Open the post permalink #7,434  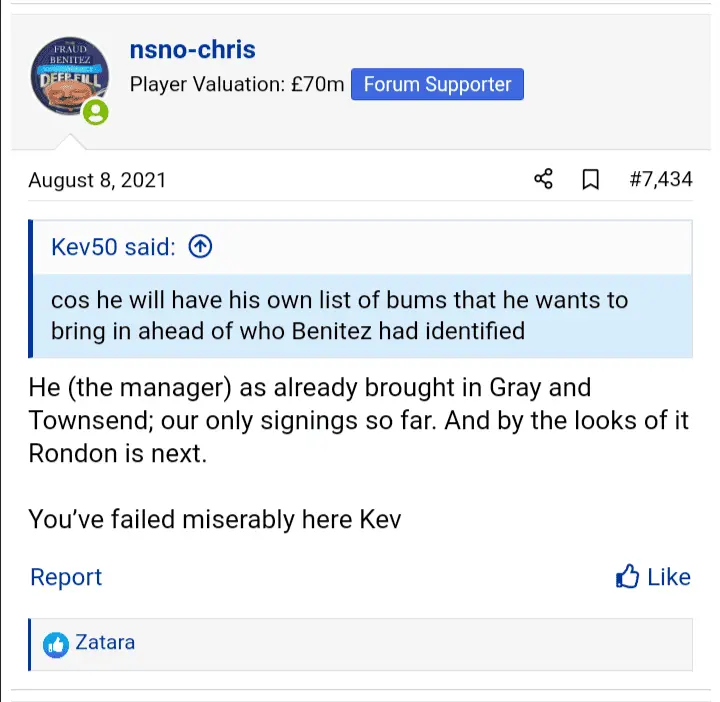point(660,180)
